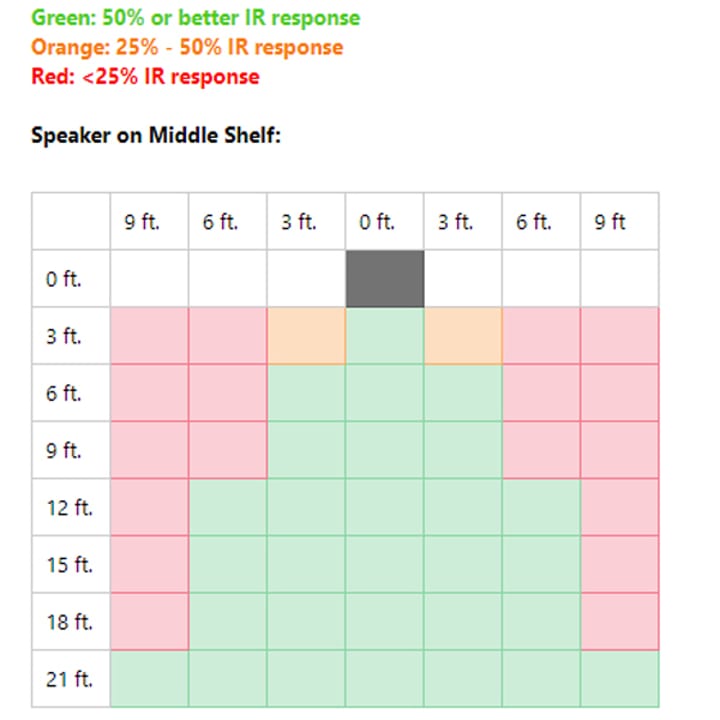The width and height of the screenshot is (720, 720).
Task: Select the green center cell in 3 ft. row
Action: point(385,336)
